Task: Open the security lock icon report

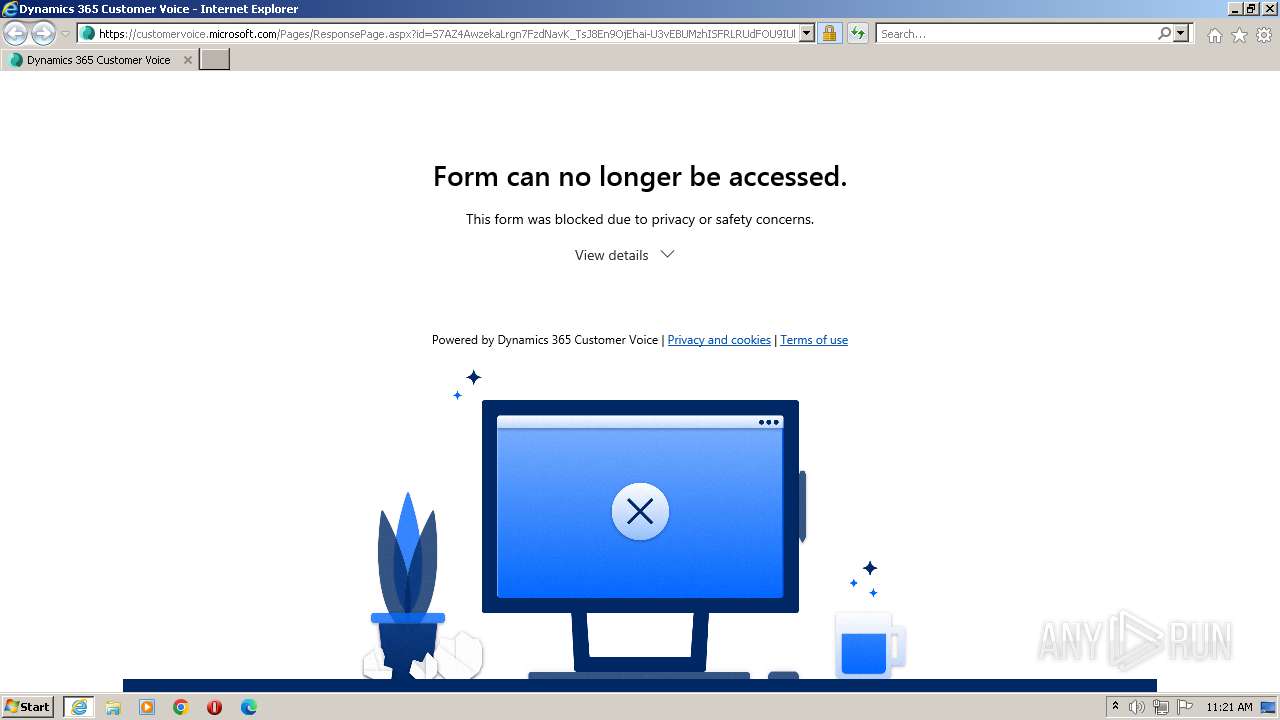Action: (x=829, y=34)
